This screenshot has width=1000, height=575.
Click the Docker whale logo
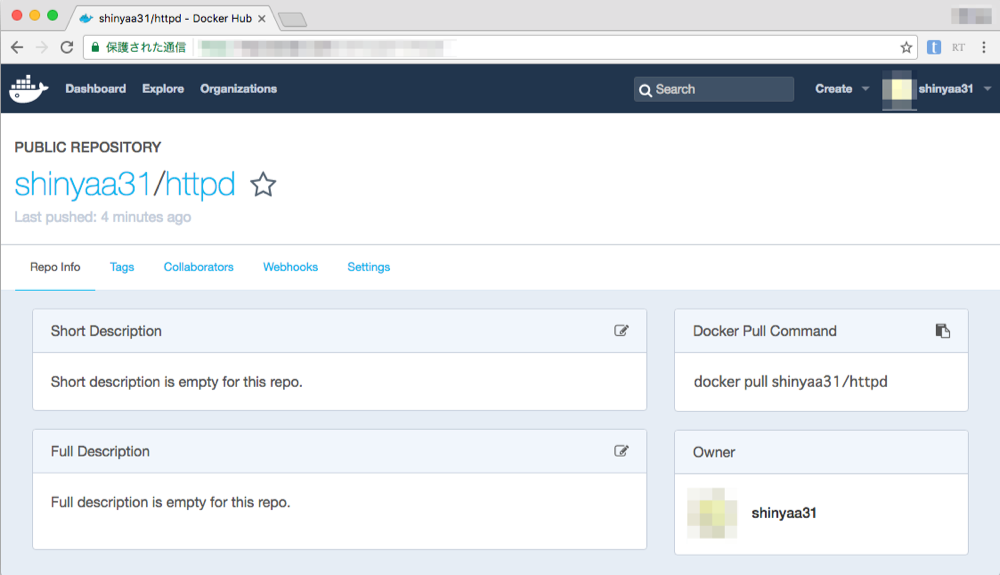(29, 89)
